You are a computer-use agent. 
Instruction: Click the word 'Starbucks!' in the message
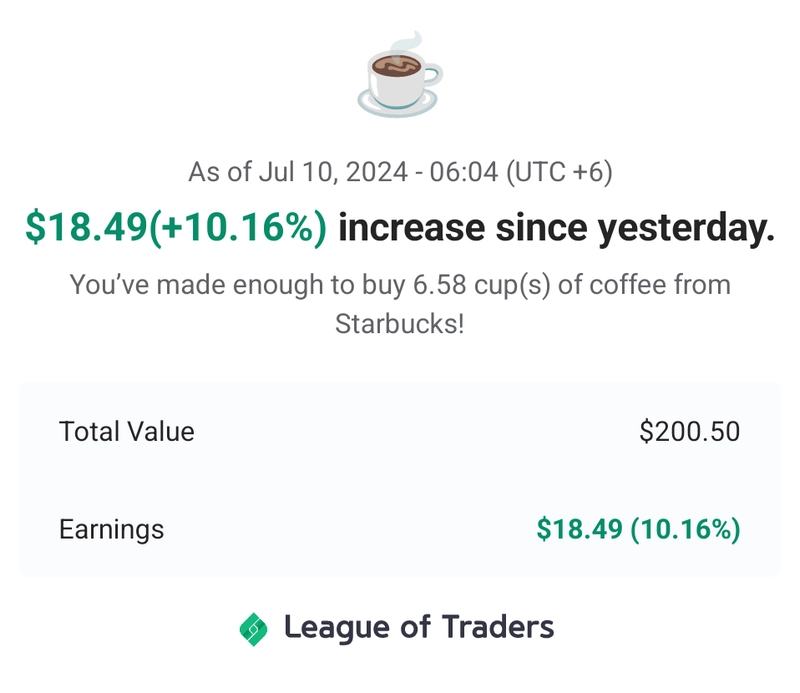click(400, 324)
